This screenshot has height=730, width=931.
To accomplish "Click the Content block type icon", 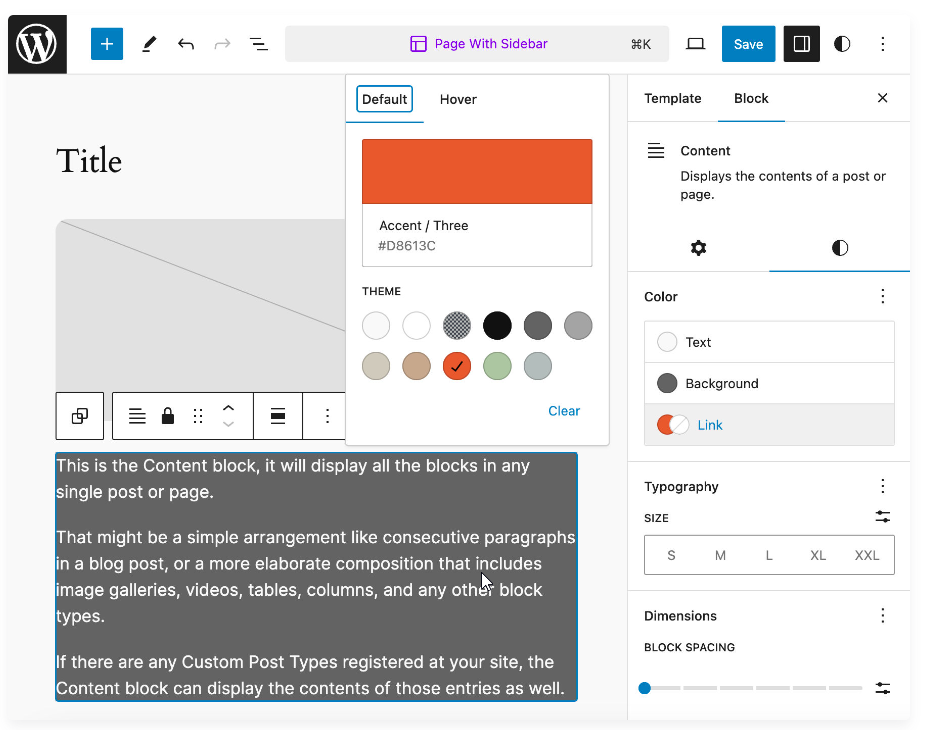I will click(x=137, y=416).
